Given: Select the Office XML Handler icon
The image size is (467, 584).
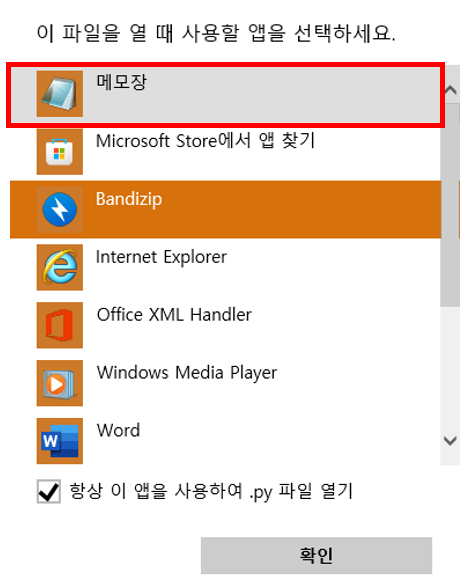Looking at the screenshot, I should 60,325.
